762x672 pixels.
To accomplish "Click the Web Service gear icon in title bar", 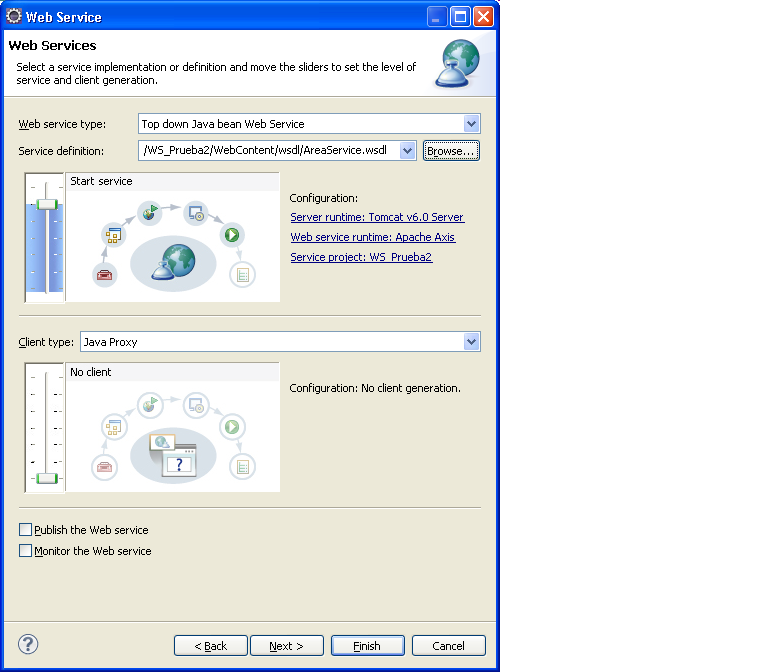I will [14, 16].
